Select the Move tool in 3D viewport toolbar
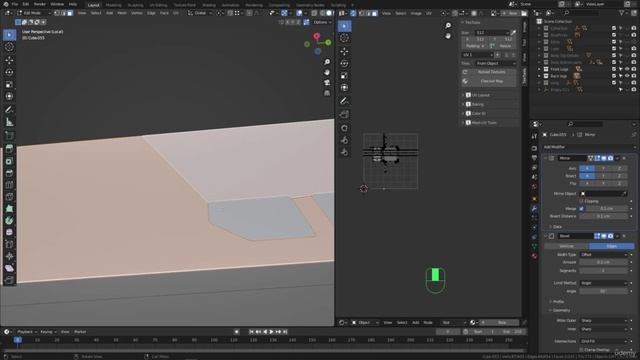Image resolution: width=640 pixels, height=360 pixels. point(9,60)
